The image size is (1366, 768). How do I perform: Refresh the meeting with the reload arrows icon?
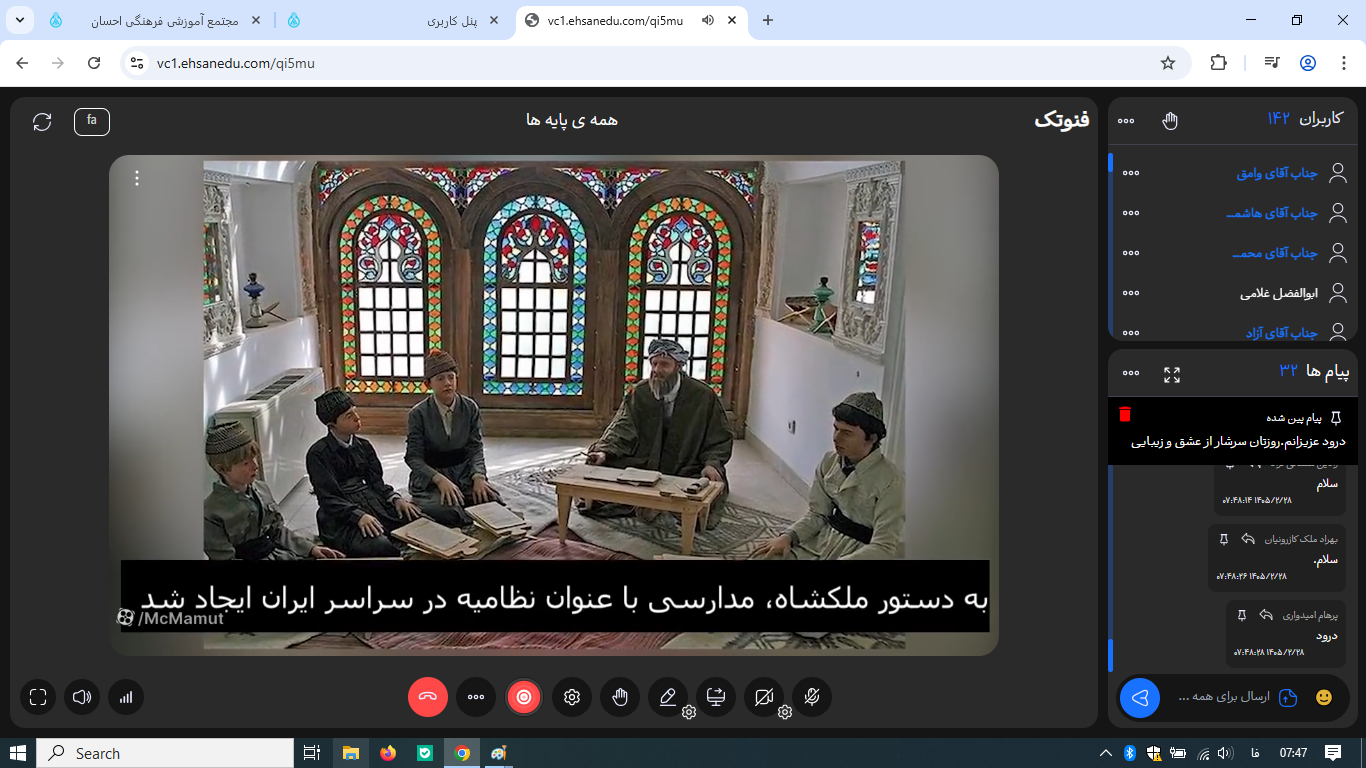[x=42, y=121]
